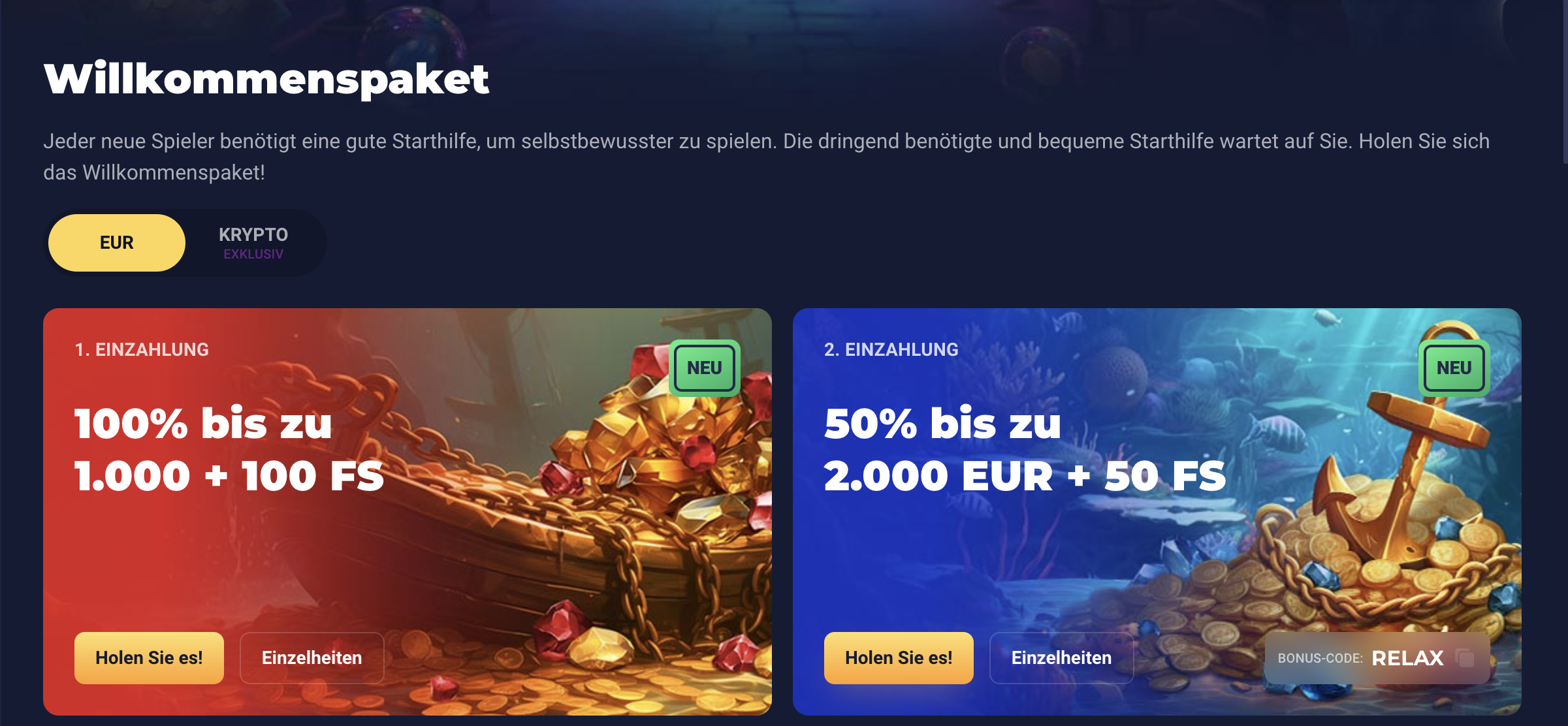
Task: Click the 2. EINZAHLUNG label
Action: 891,350
